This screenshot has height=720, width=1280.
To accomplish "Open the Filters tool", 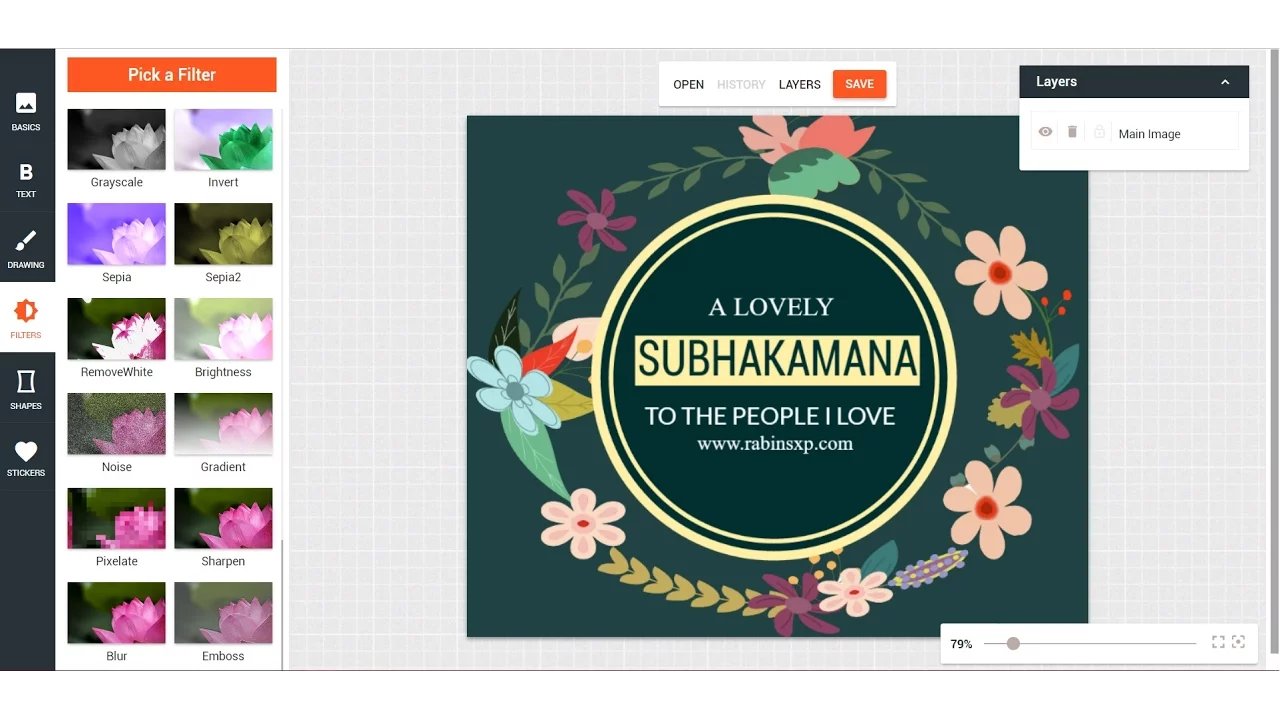I will pyautogui.click(x=26, y=319).
